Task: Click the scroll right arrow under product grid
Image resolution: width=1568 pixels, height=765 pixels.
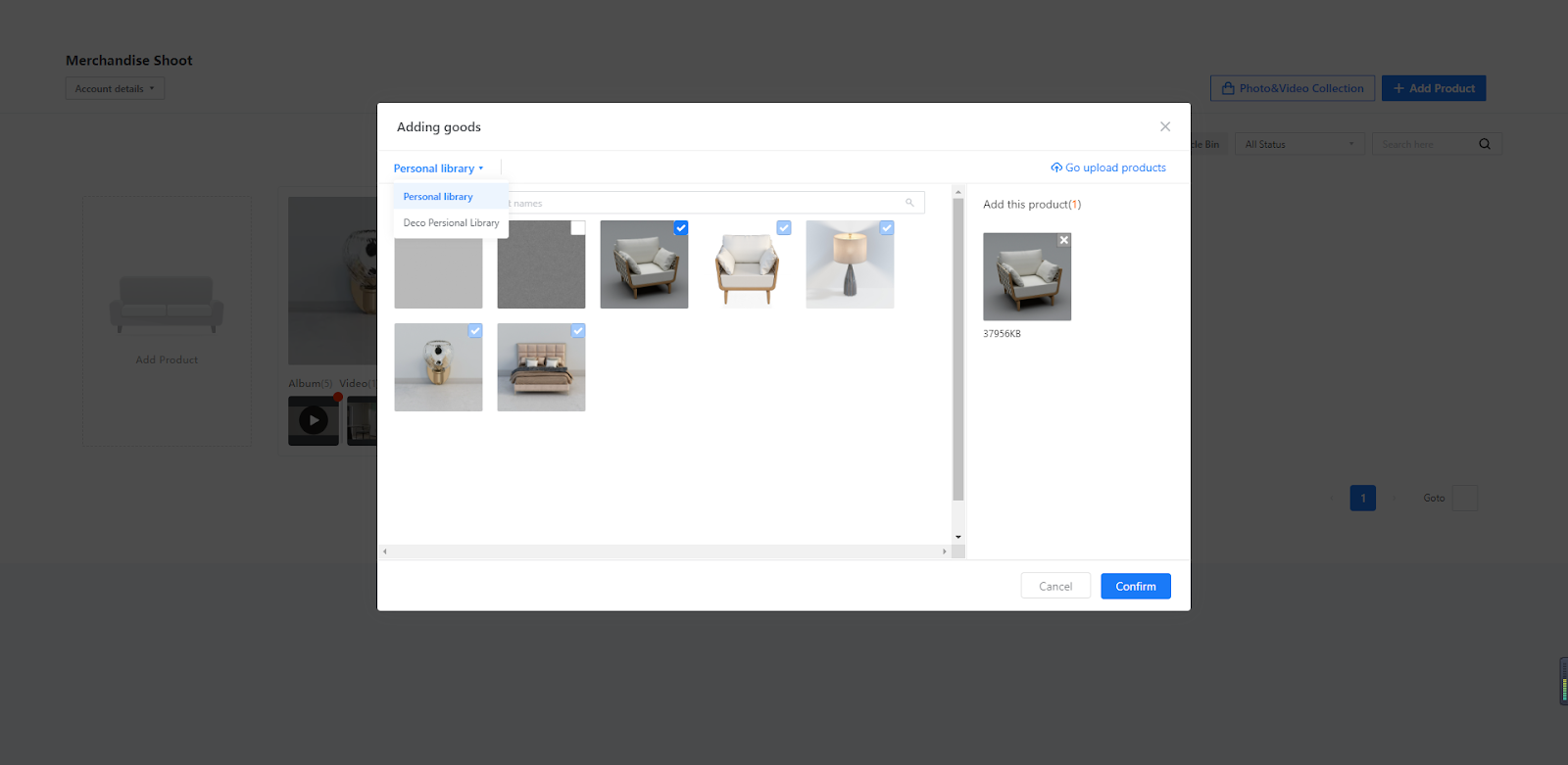Action: point(945,551)
